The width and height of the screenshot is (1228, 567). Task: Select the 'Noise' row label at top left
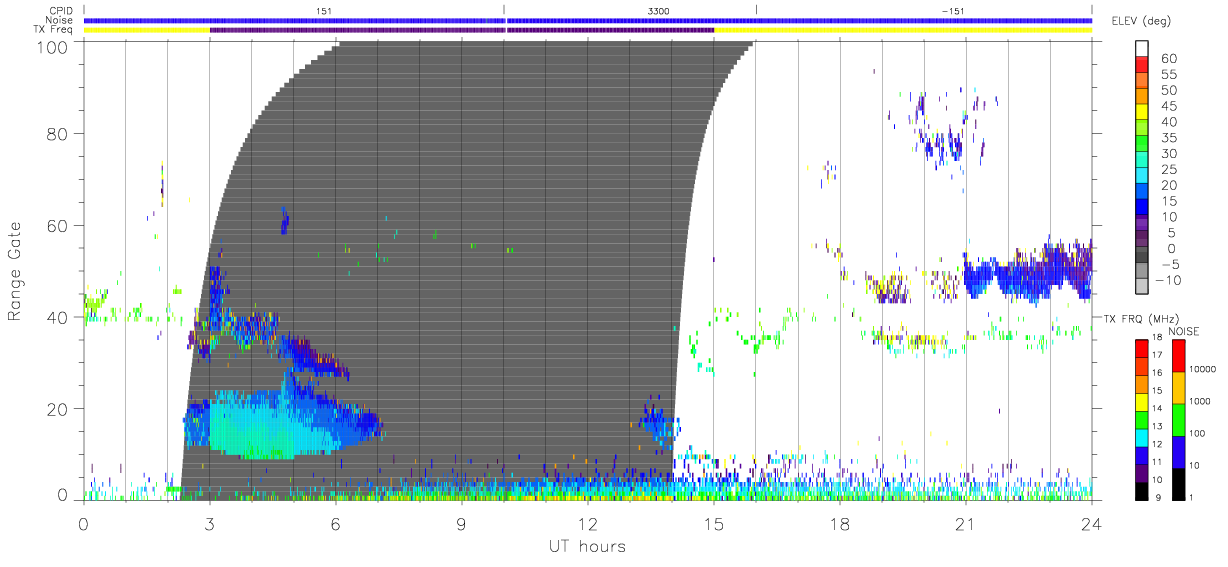pos(58,20)
